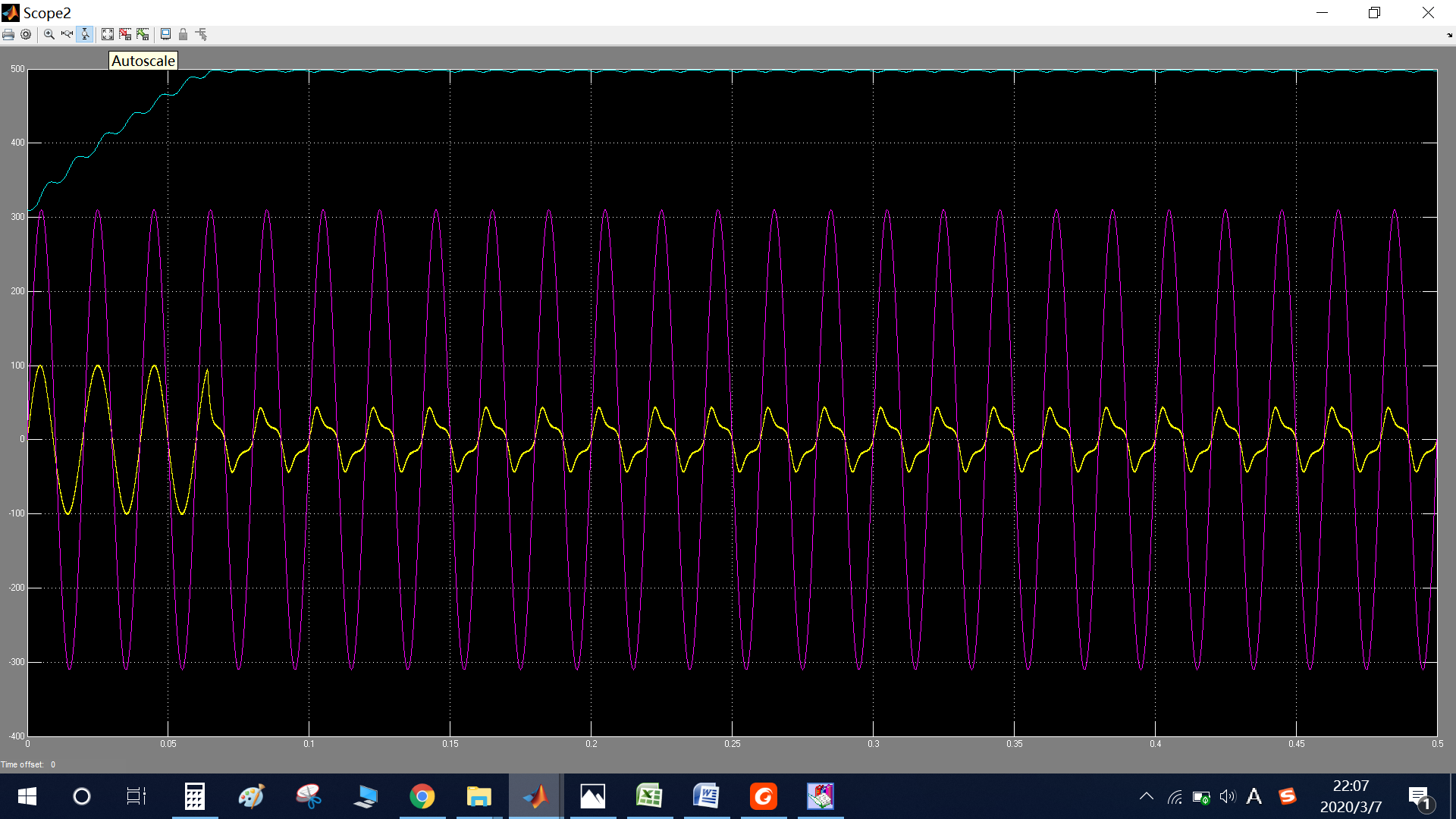Expand the toolbar dock arrow at right edge
Viewport: 1456px width, 819px height.
(x=1449, y=35)
